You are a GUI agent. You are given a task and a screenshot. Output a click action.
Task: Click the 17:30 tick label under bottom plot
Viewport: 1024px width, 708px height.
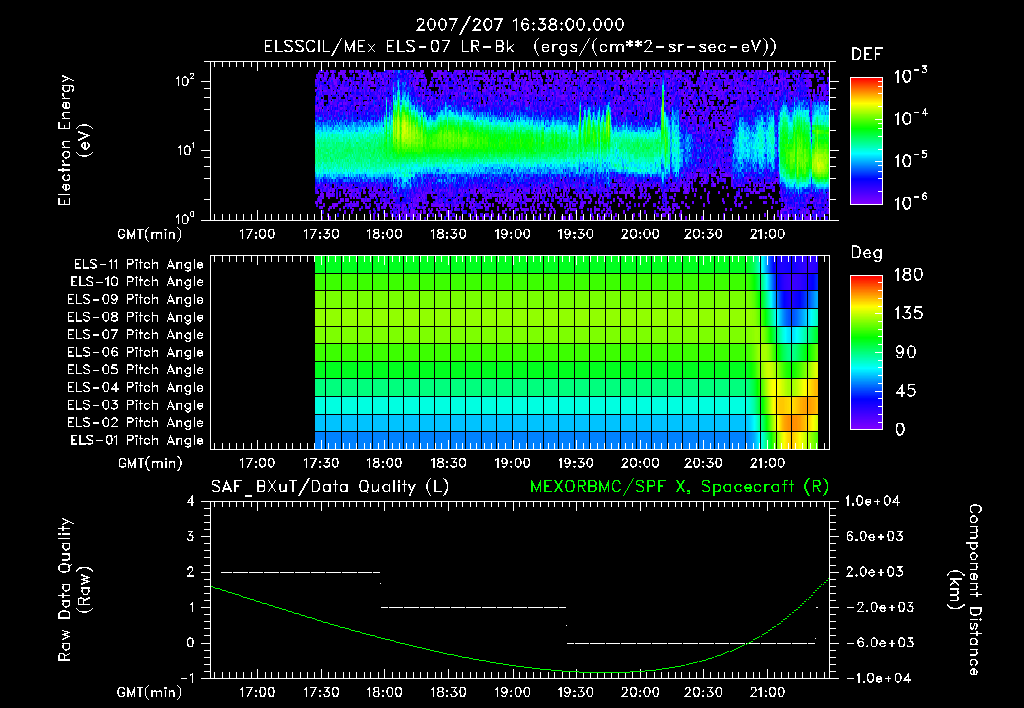tap(321, 692)
